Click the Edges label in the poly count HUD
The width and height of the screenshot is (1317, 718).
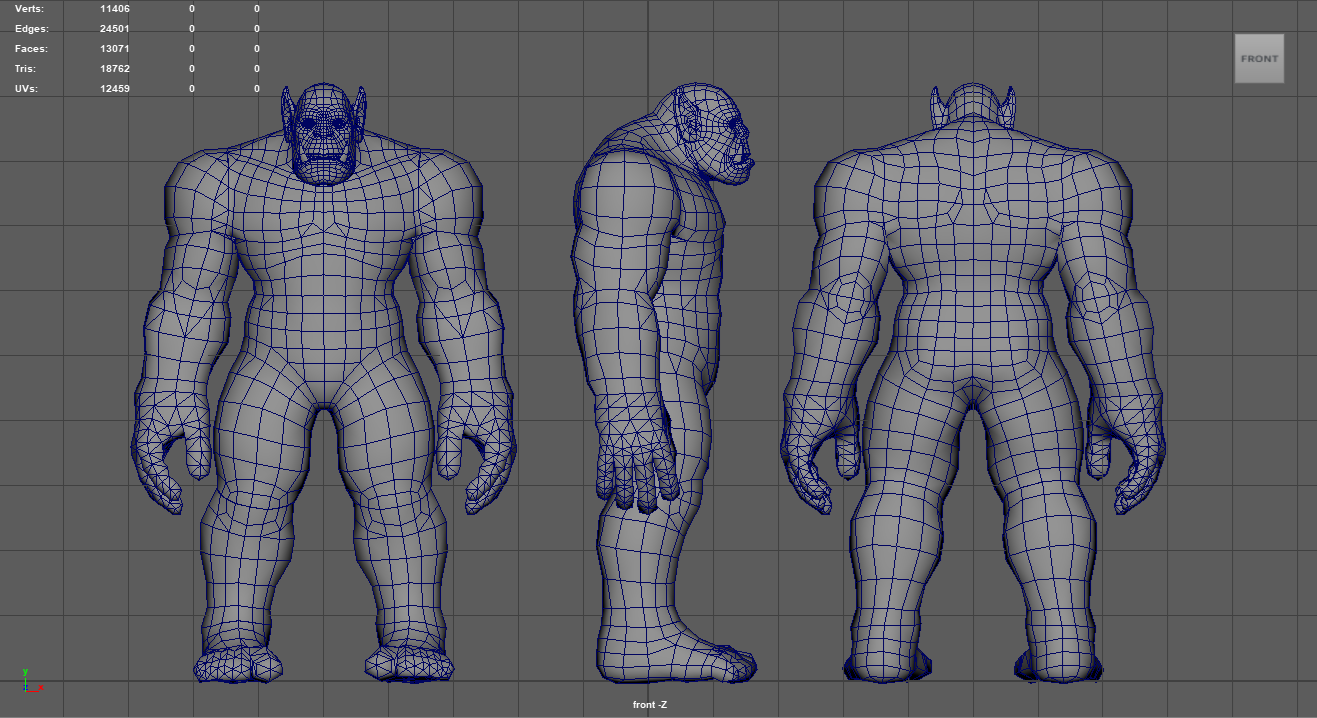(x=31, y=29)
